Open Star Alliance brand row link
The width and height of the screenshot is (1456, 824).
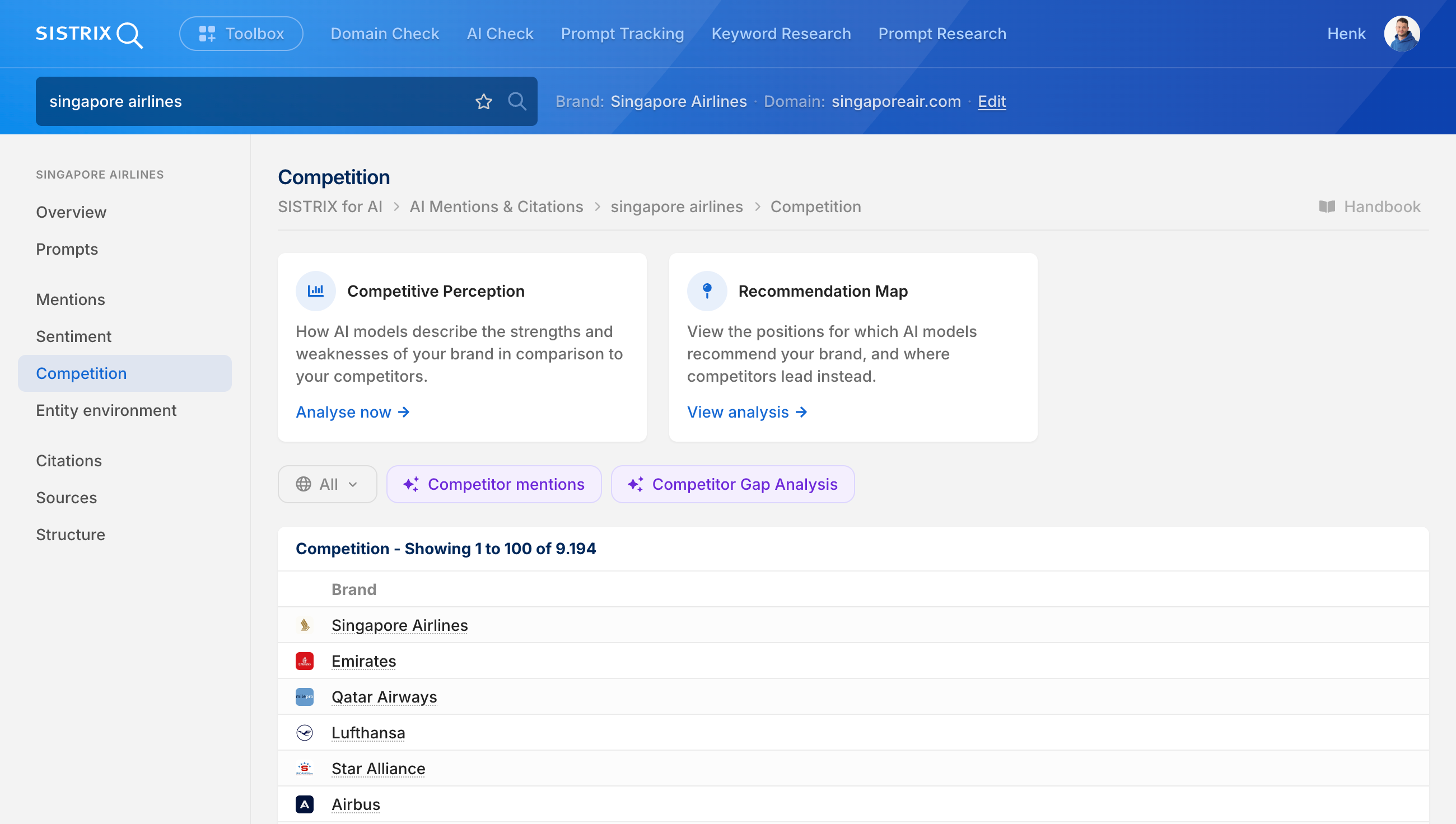click(378, 769)
